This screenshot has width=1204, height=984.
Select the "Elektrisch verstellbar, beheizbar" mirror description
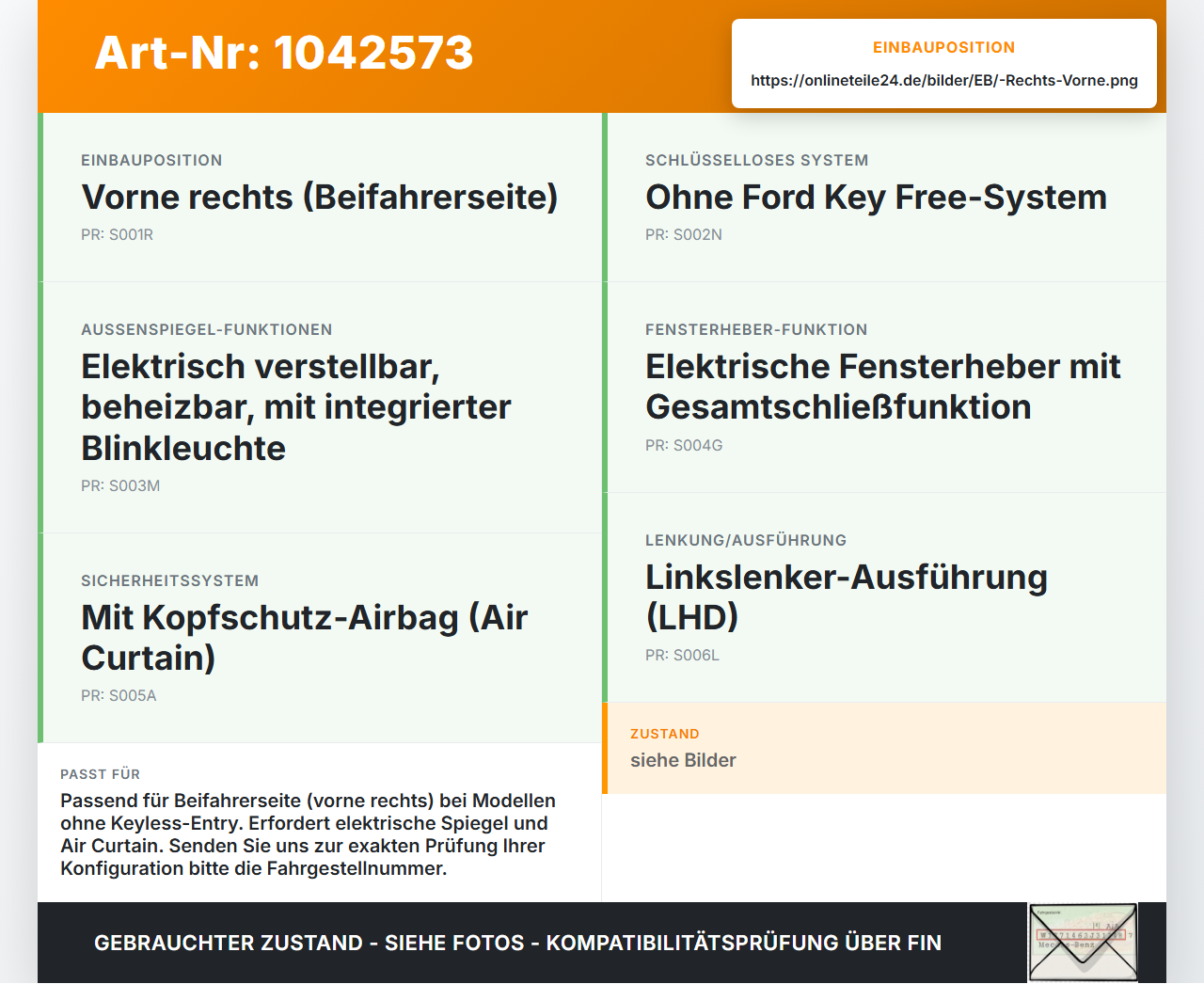coord(296,406)
